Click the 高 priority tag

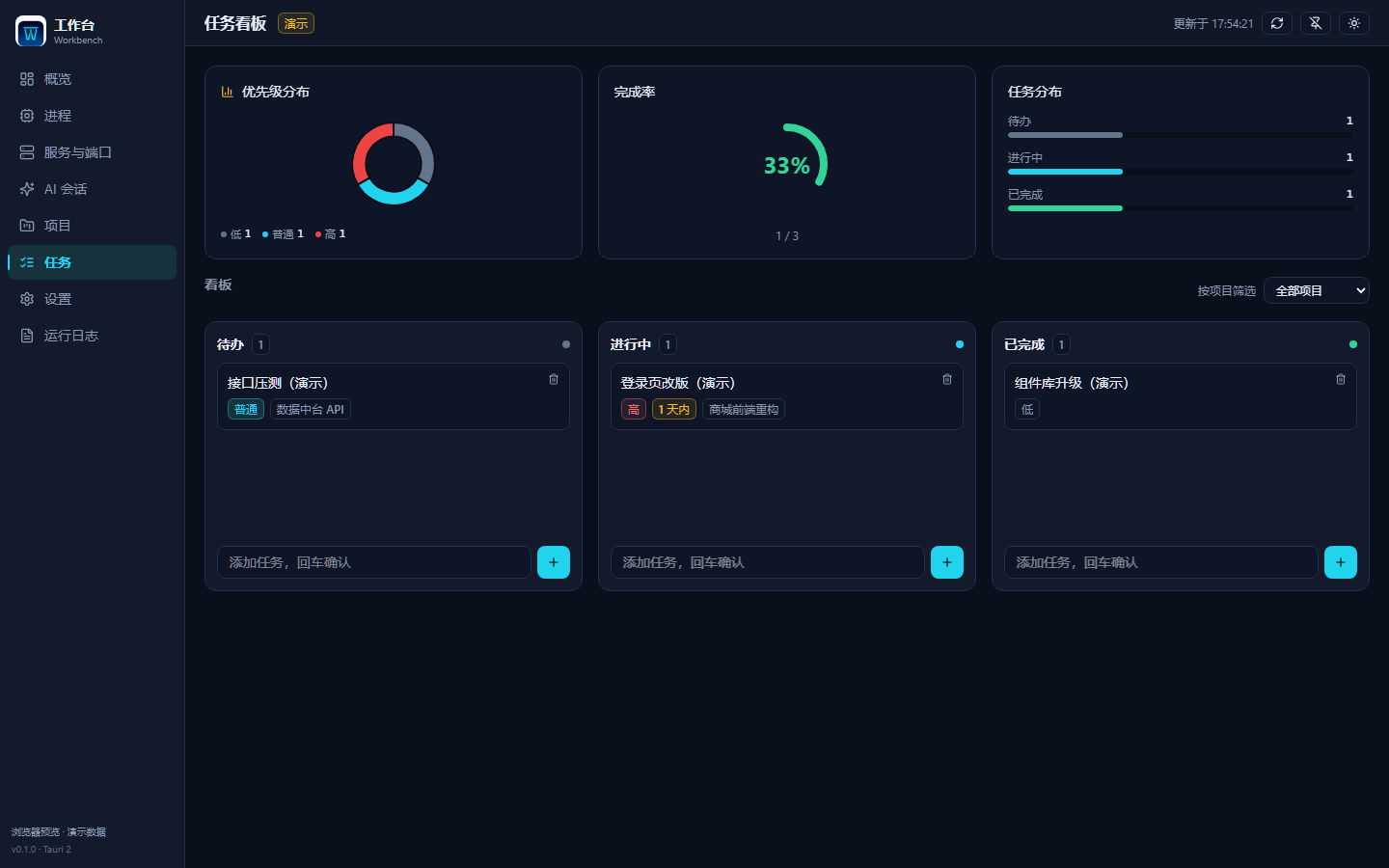(x=634, y=410)
